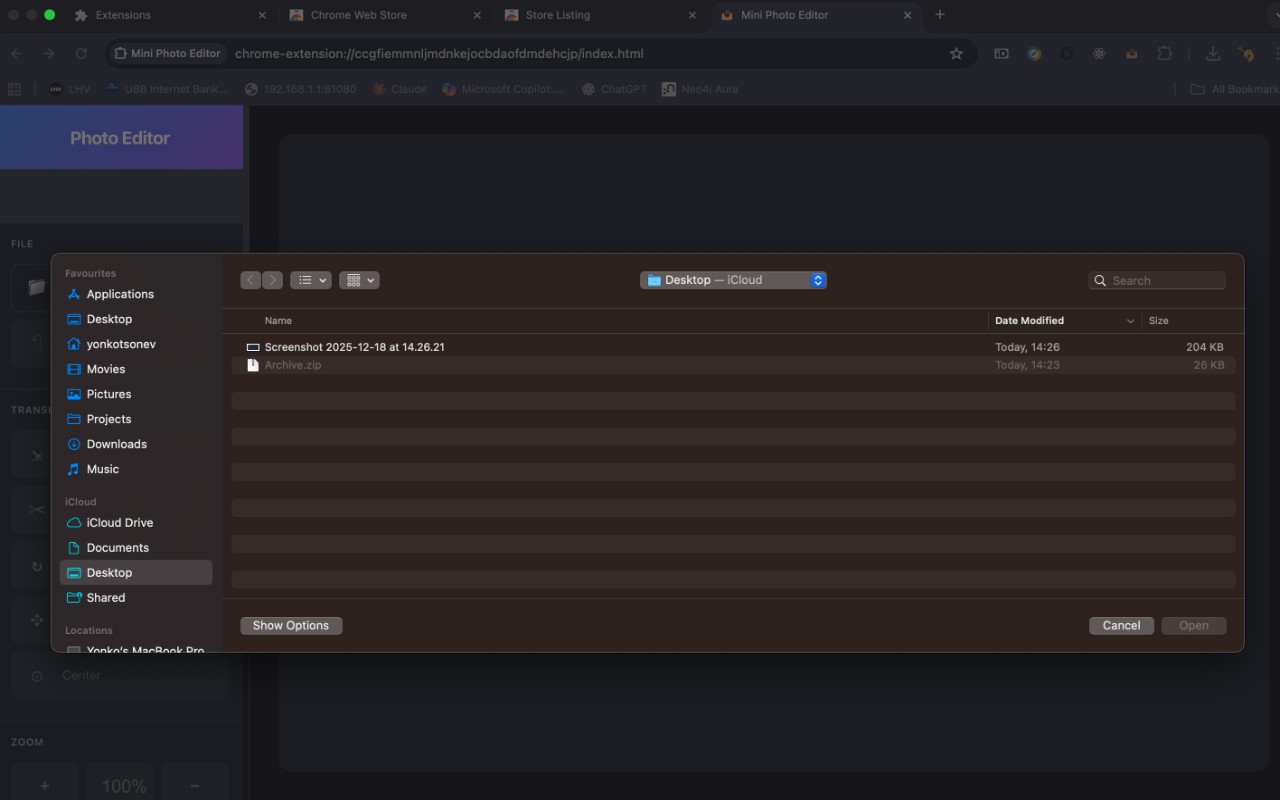This screenshot has width=1280, height=800.
Task: Open the Desktop — iCloud location popup
Action: tap(733, 281)
